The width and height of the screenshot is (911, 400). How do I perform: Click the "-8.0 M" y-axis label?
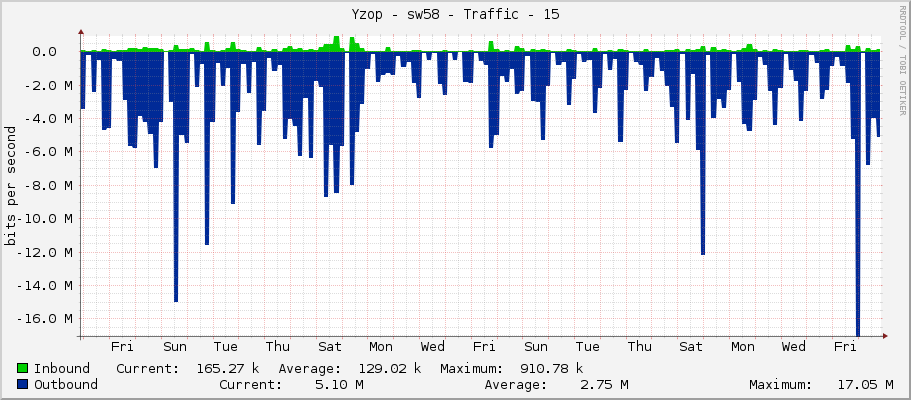48,186
